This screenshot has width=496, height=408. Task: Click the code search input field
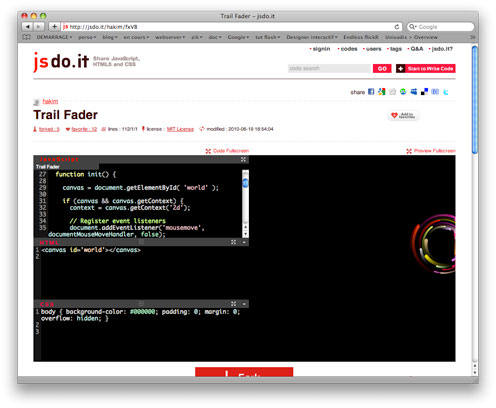pos(329,68)
